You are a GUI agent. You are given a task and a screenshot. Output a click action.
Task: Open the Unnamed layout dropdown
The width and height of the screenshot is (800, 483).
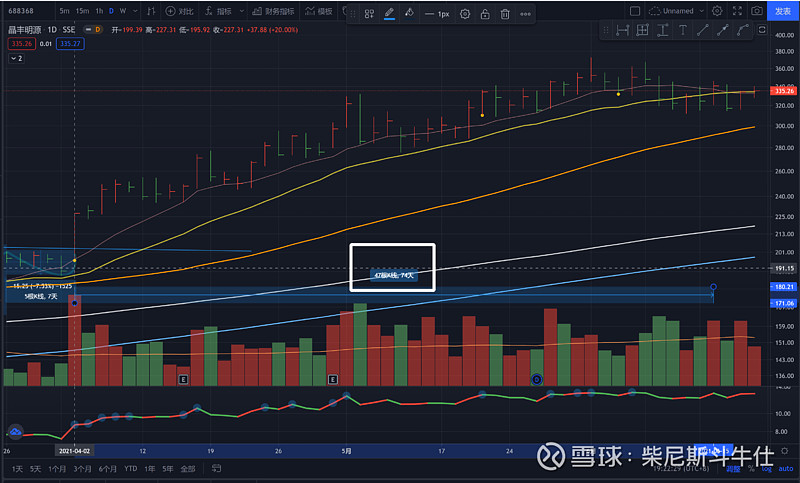pyautogui.click(x=677, y=11)
